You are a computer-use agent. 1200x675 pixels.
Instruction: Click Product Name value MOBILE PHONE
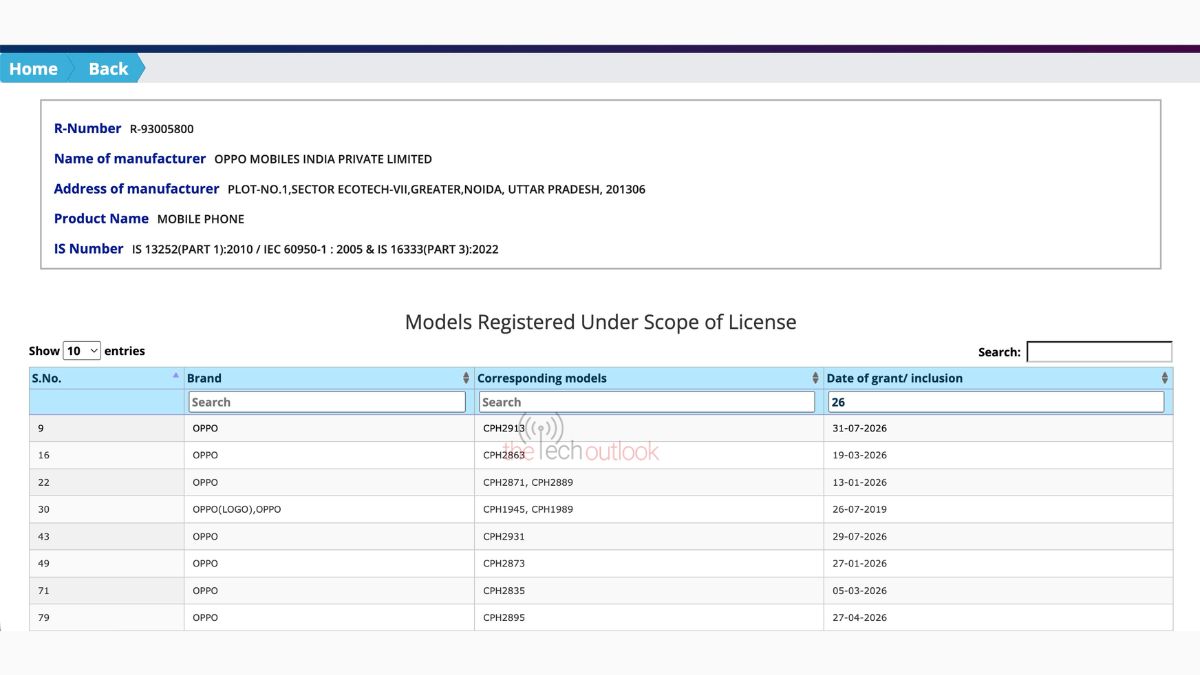(x=201, y=219)
